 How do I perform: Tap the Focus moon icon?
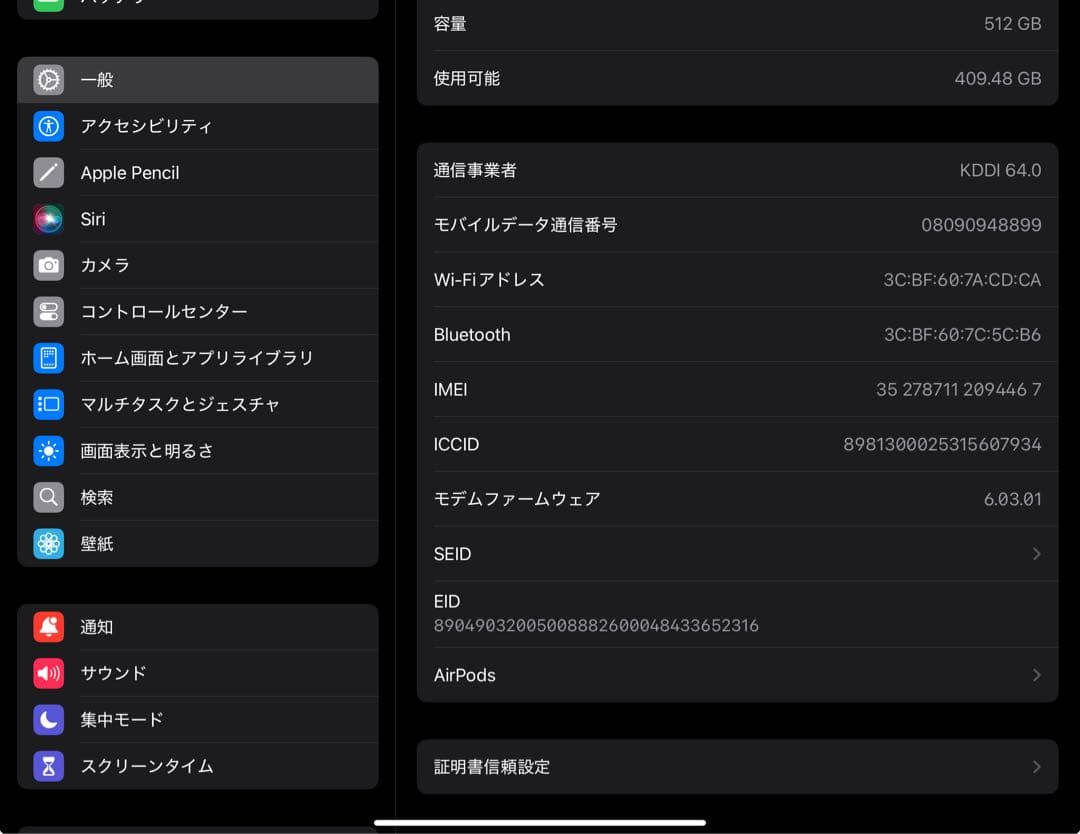pyautogui.click(x=48, y=720)
